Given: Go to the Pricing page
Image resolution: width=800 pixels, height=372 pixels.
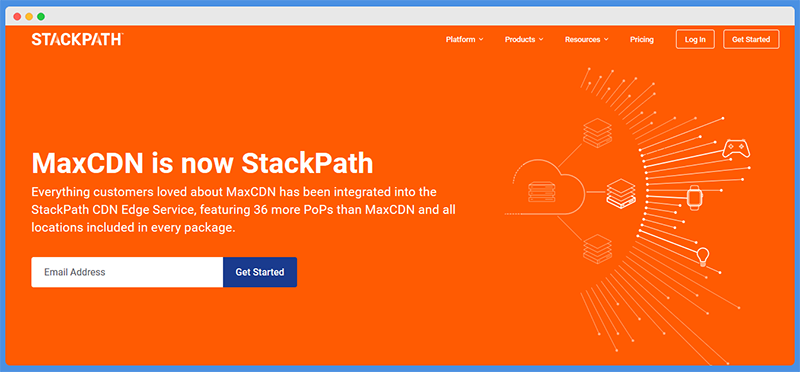Looking at the screenshot, I should pos(641,39).
